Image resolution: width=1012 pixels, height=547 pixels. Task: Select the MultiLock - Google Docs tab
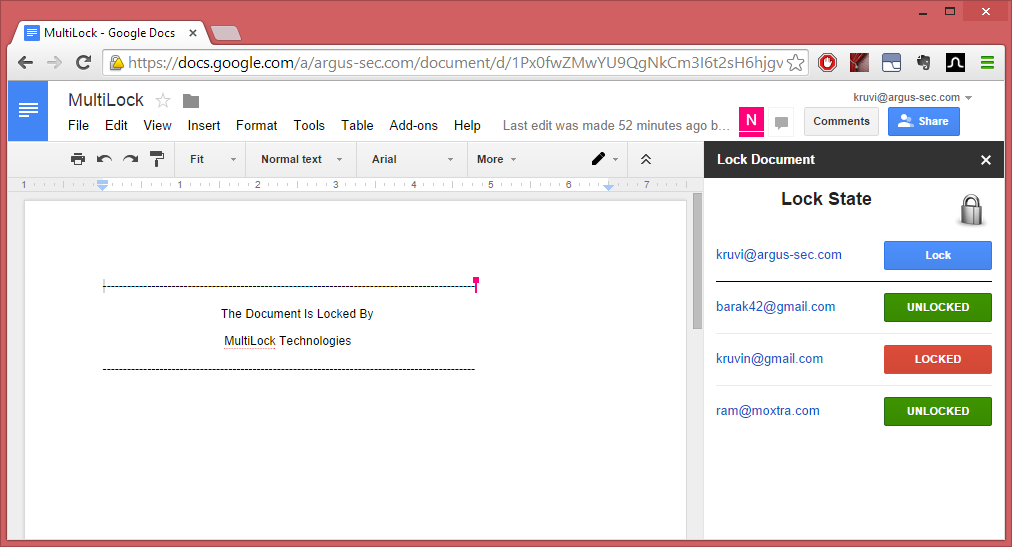(110, 33)
